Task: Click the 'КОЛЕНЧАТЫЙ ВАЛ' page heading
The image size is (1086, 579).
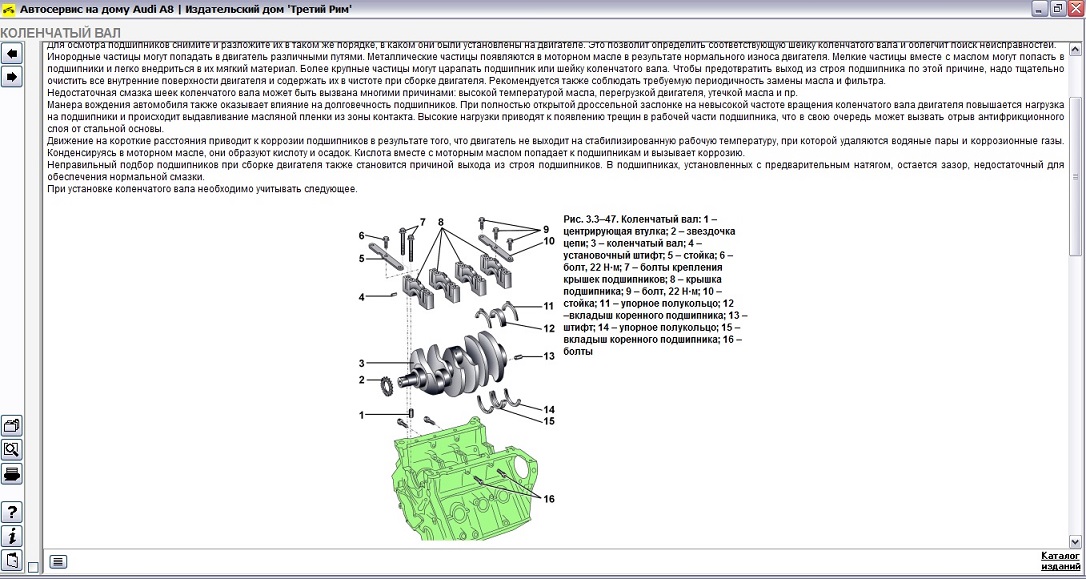Action: [x=53, y=31]
